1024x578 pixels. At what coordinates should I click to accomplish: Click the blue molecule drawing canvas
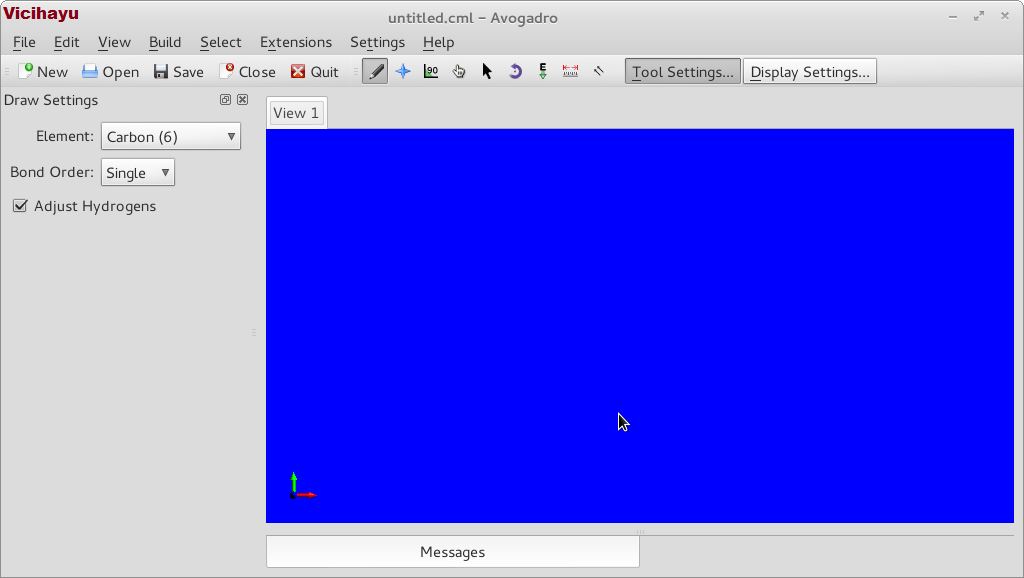(639, 326)
